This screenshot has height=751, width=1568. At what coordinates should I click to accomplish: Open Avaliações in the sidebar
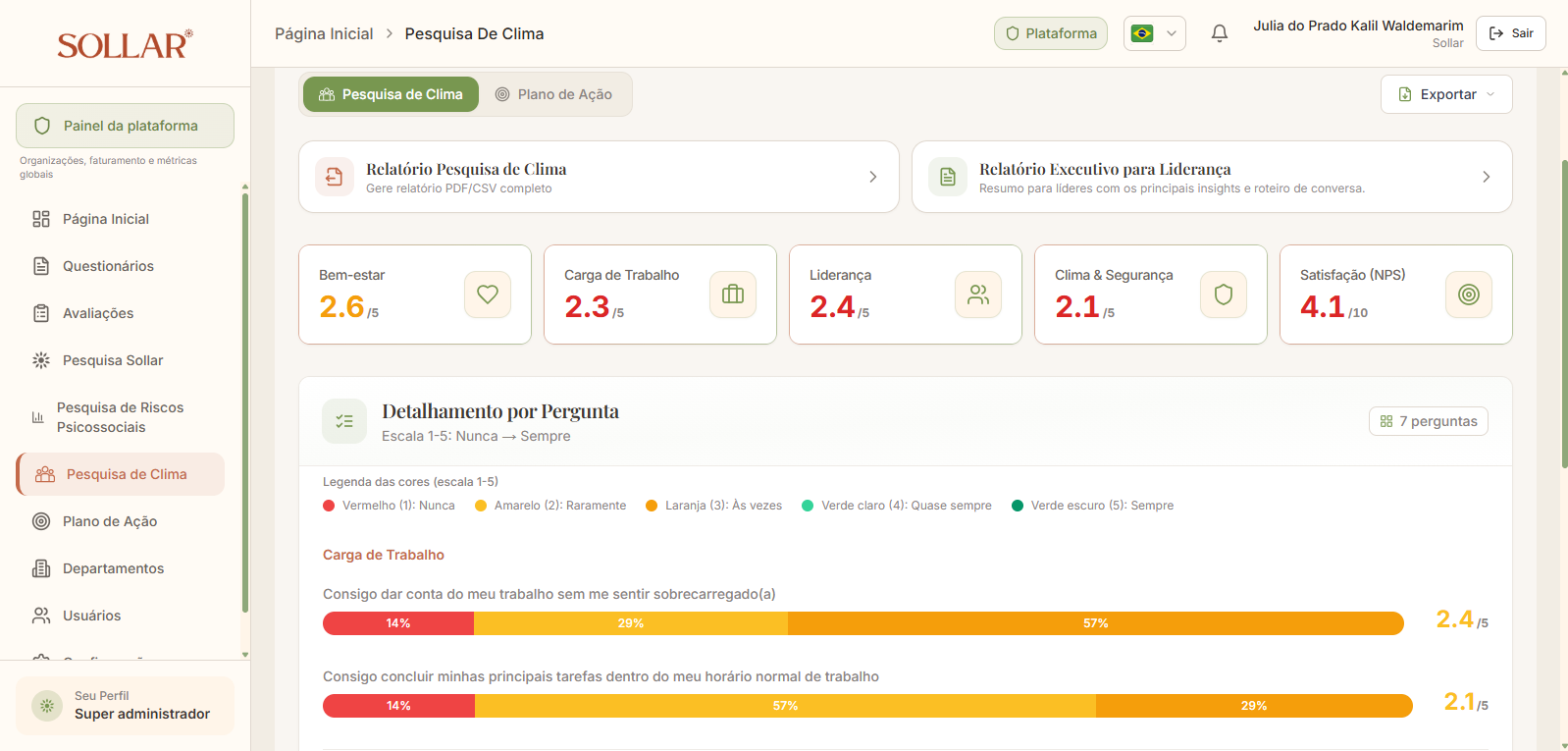(120, 313)
